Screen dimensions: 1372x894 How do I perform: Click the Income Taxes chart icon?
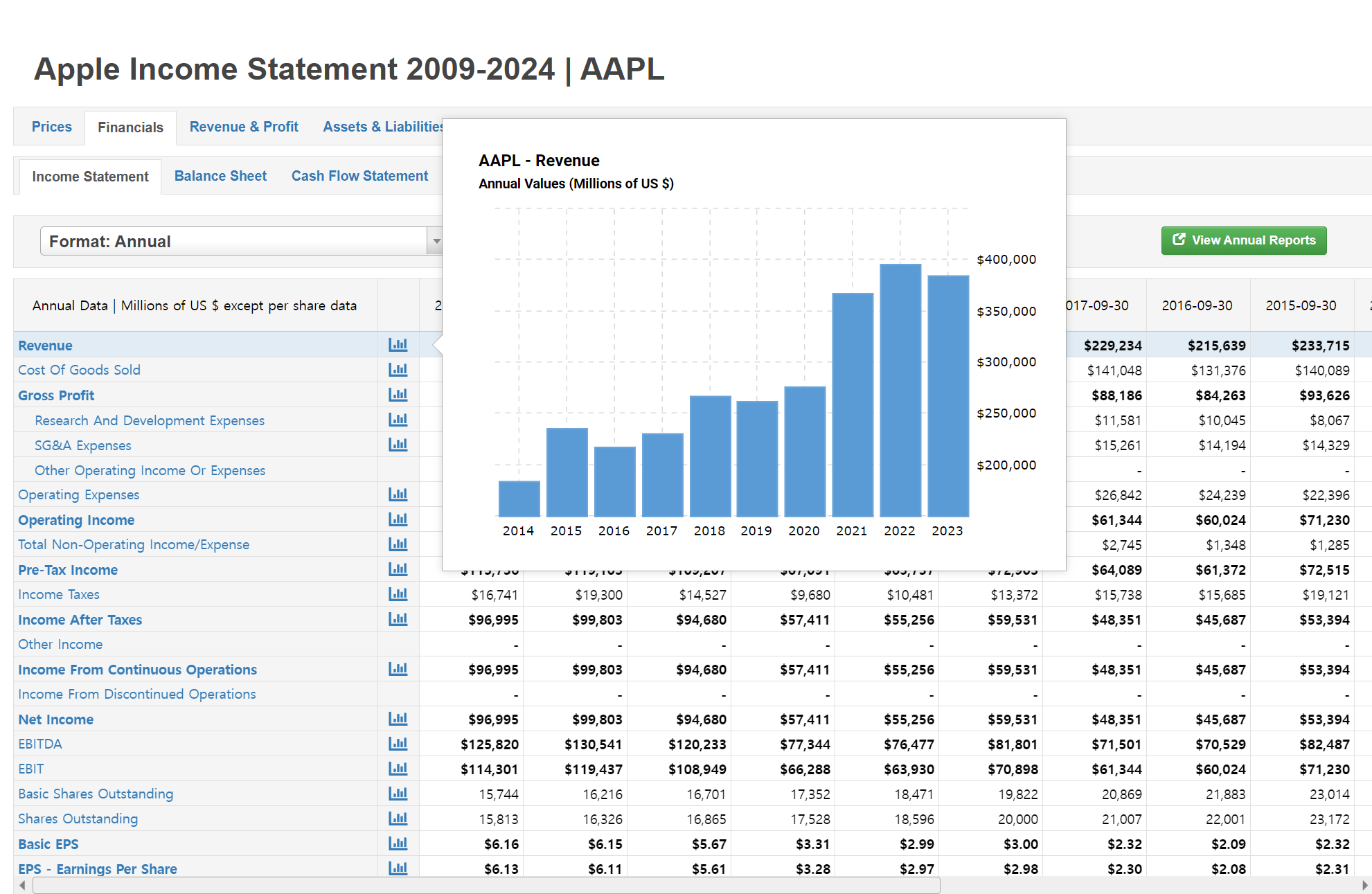coord(398,594)
